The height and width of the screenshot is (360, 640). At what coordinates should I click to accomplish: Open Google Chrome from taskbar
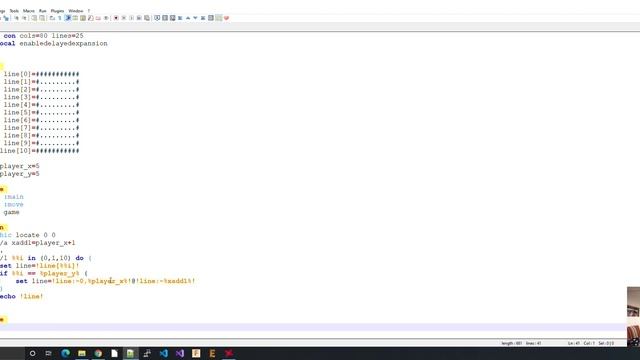pyautogui.click(x=98, y=353)
